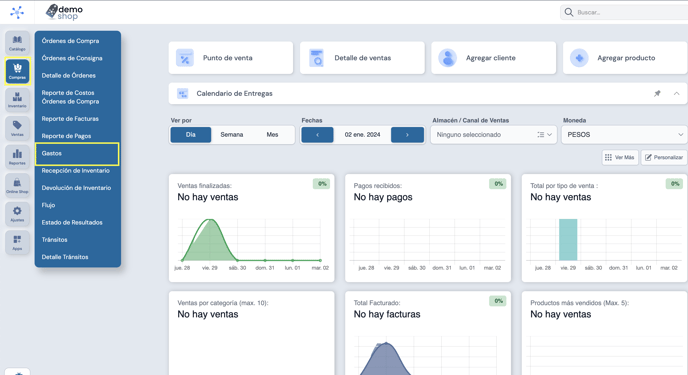Click the Buscar search field
This screenshot has height=375, width=688.
(624, 12)
